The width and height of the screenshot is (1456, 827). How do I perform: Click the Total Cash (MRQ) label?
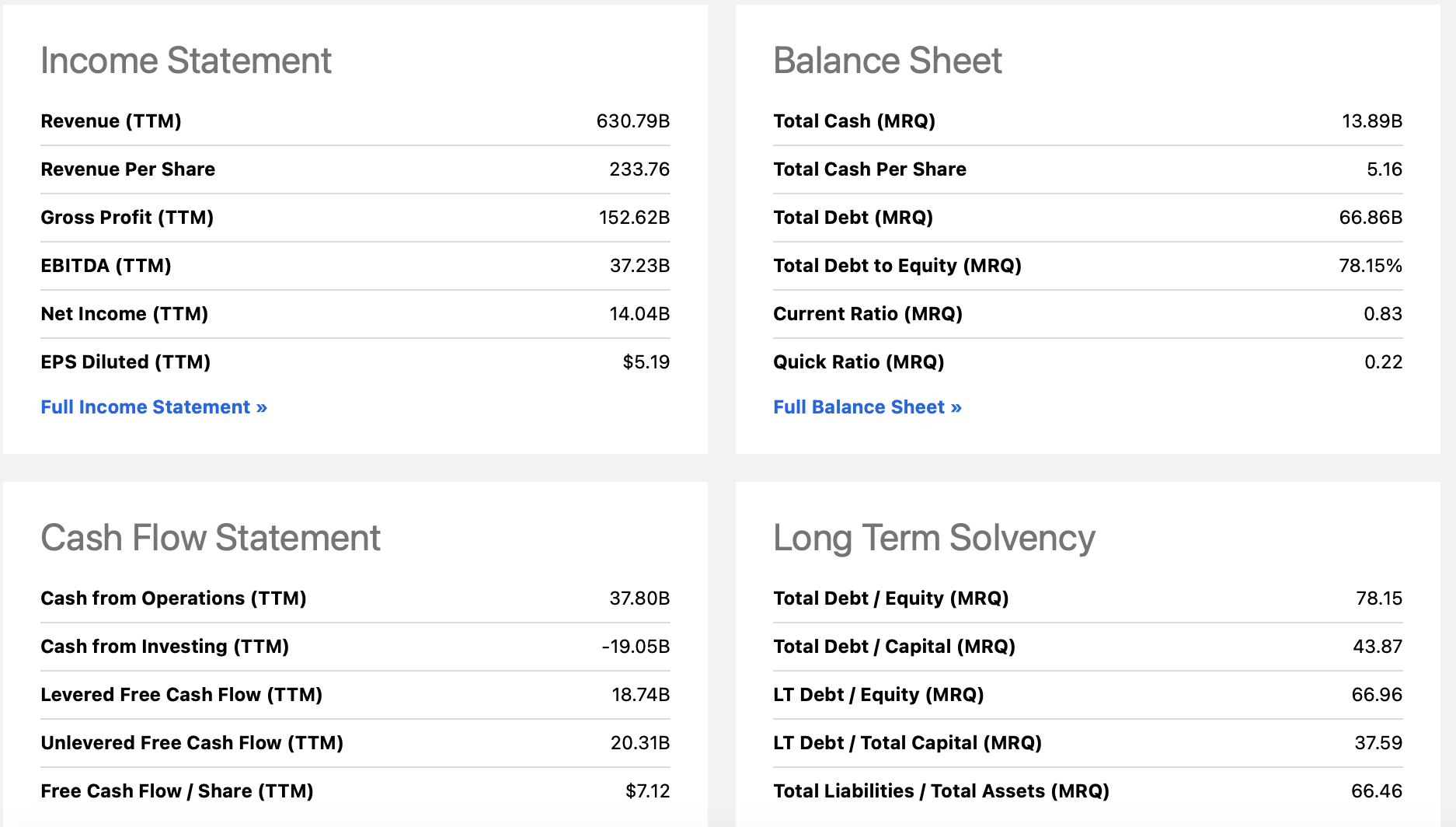pyautogui.click(x=854, y=121)
